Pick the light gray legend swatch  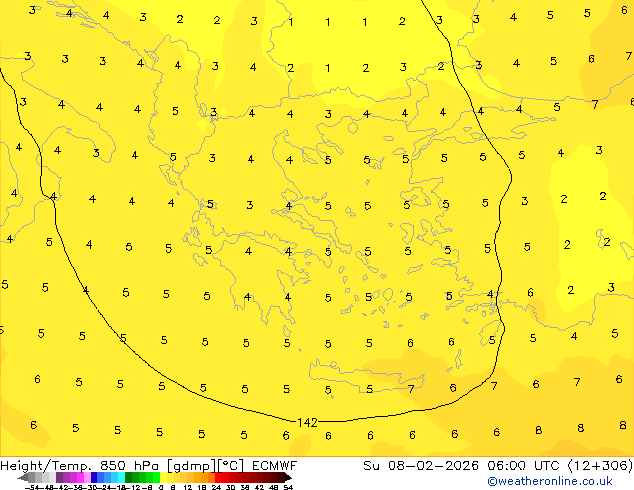52,477
